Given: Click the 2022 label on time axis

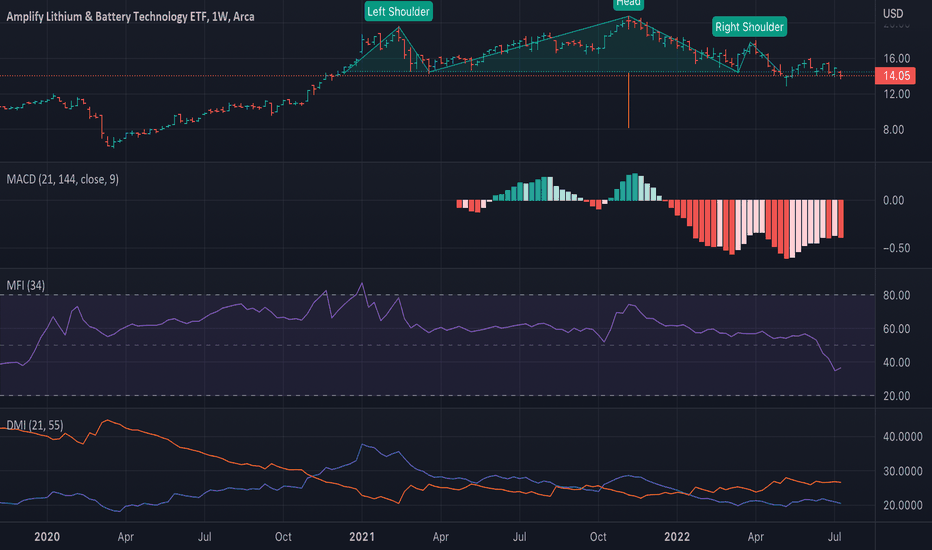Looking at the screenshot, I should point(677,537).
